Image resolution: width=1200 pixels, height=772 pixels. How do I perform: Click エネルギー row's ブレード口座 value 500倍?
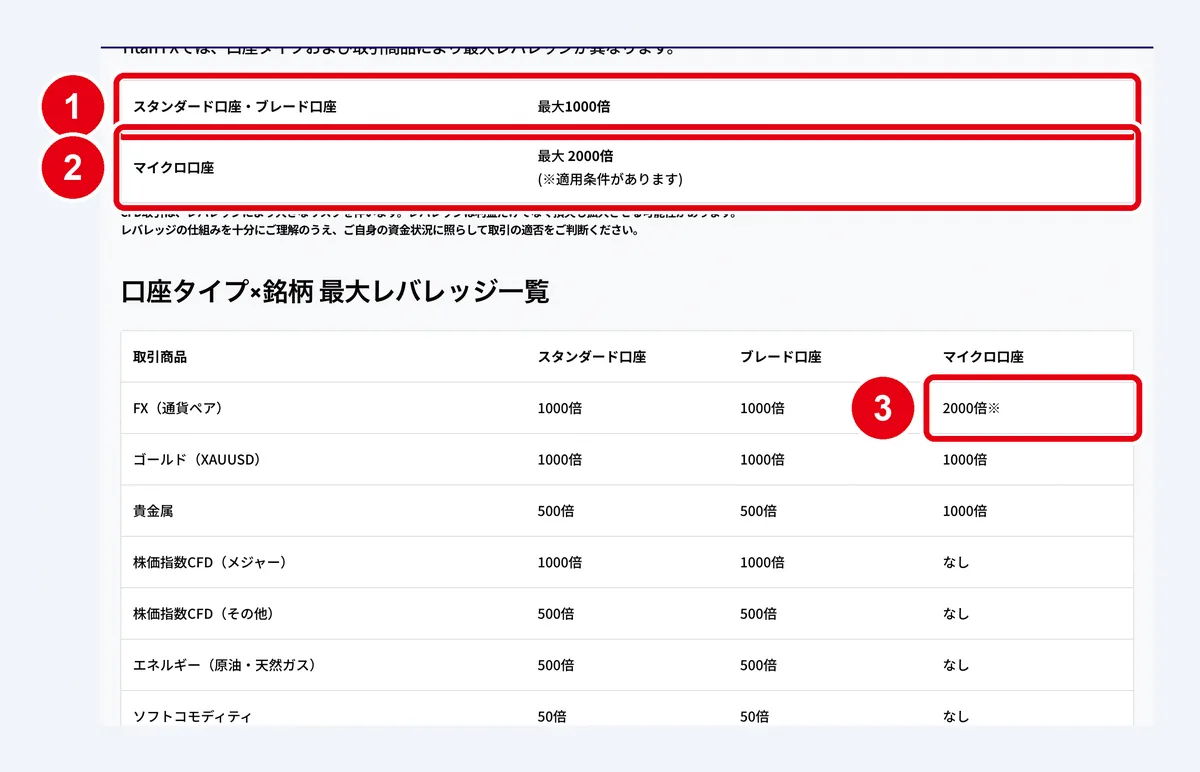tap(758, 665)
